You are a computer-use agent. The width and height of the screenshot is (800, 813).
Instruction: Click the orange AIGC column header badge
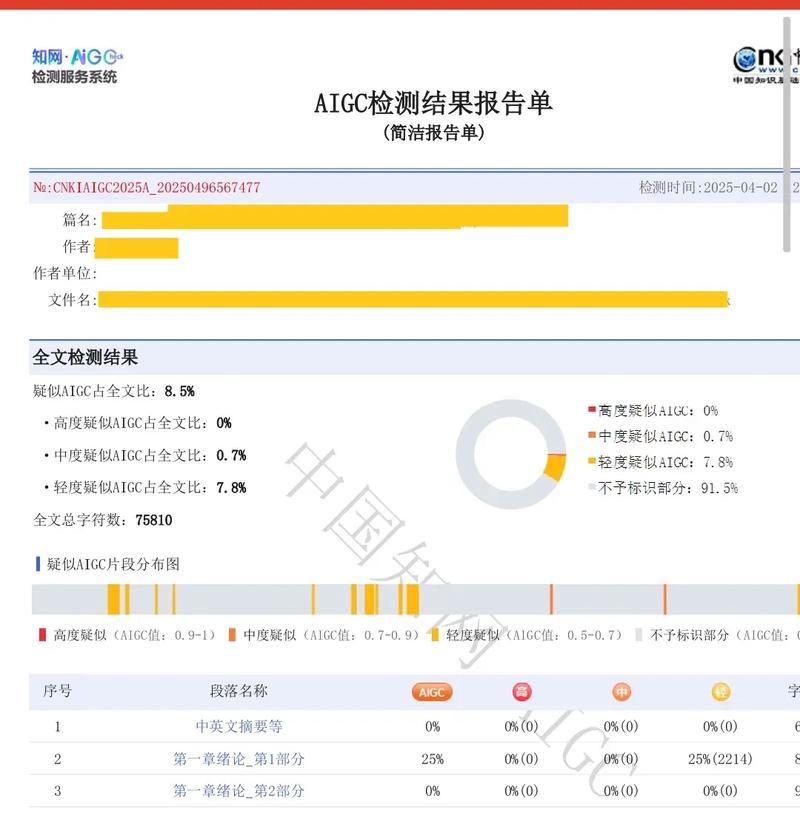pos(430,691)
